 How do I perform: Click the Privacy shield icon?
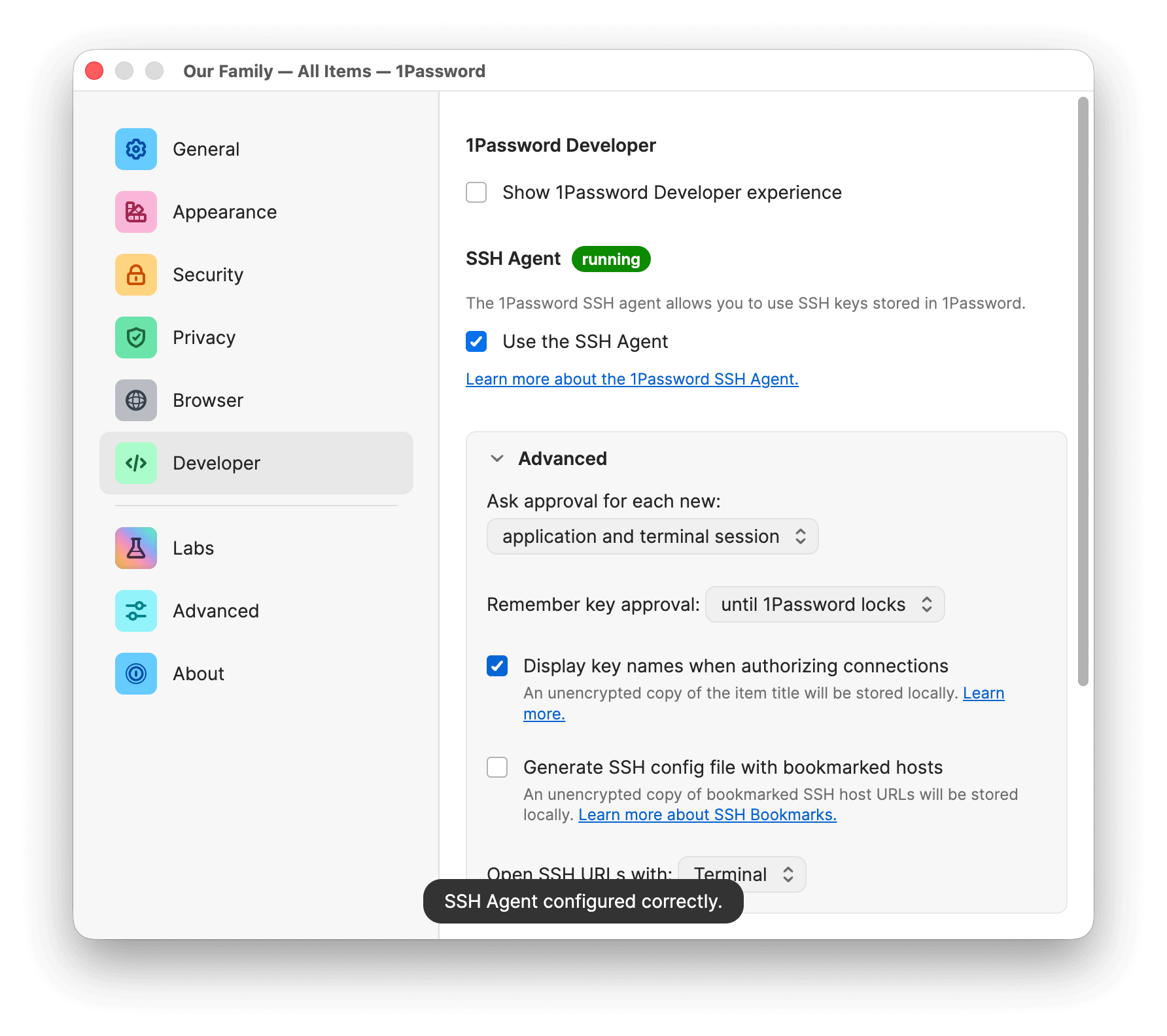[136, 337]
